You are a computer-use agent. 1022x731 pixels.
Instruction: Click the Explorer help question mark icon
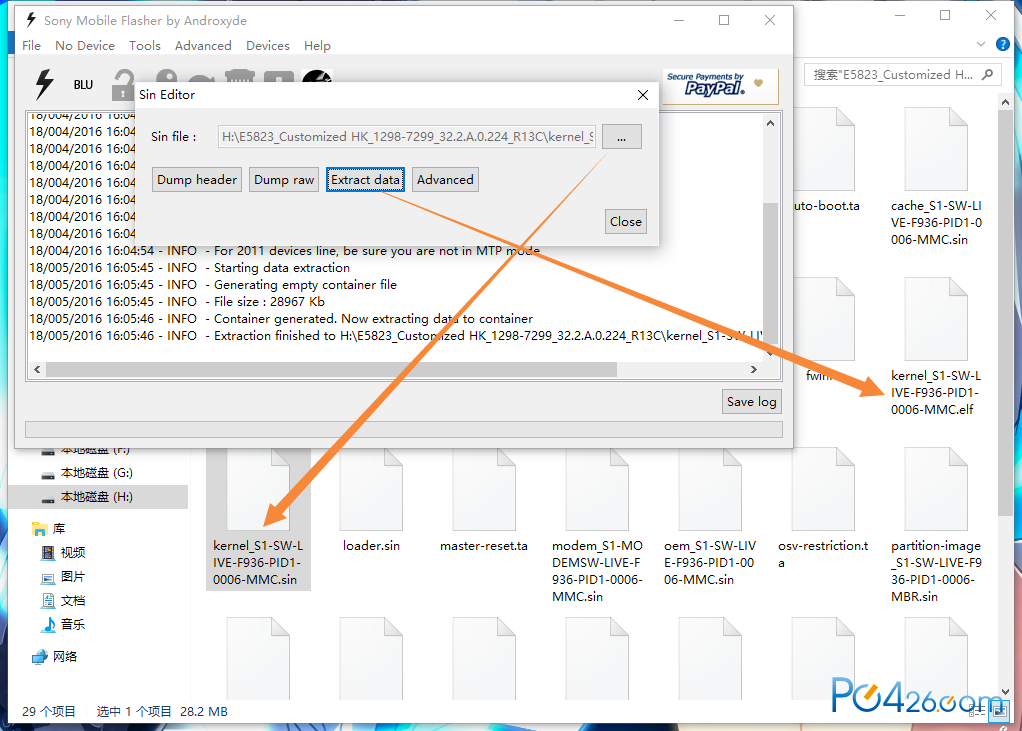click(x=1002, y=44)
